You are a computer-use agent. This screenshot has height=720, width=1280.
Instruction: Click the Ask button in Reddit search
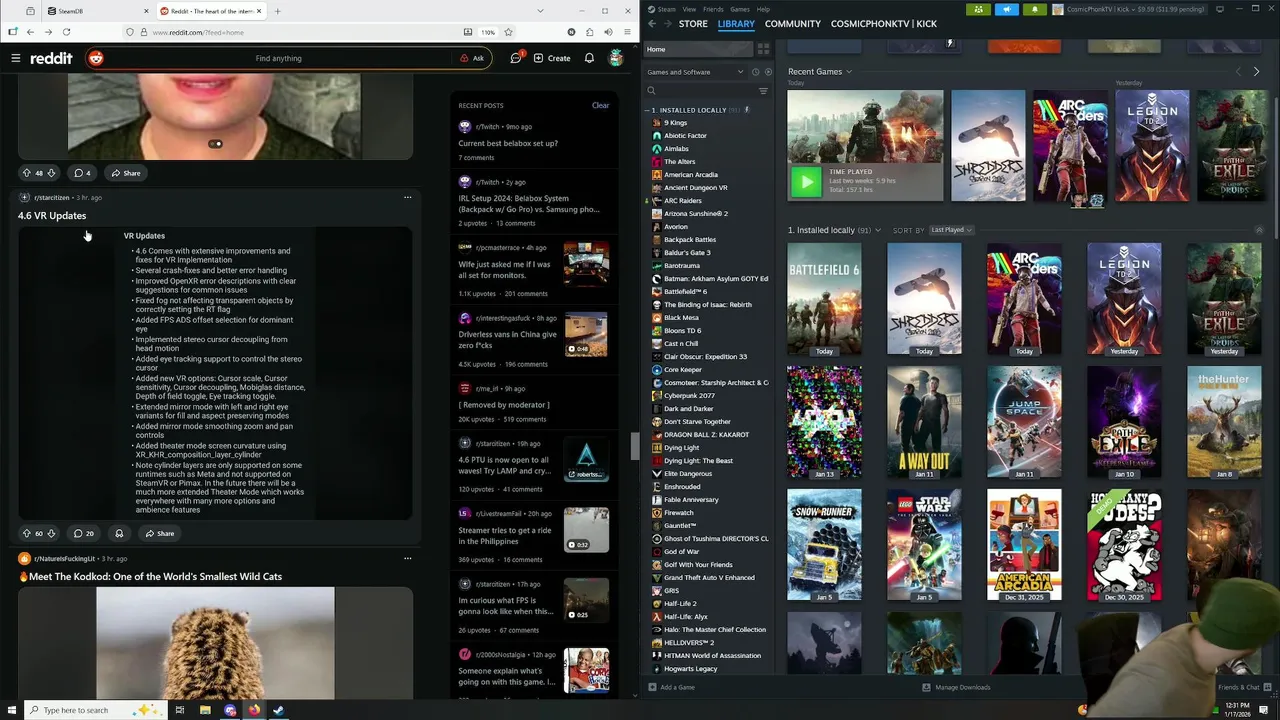pyautogui.click(x=472, y=58)
